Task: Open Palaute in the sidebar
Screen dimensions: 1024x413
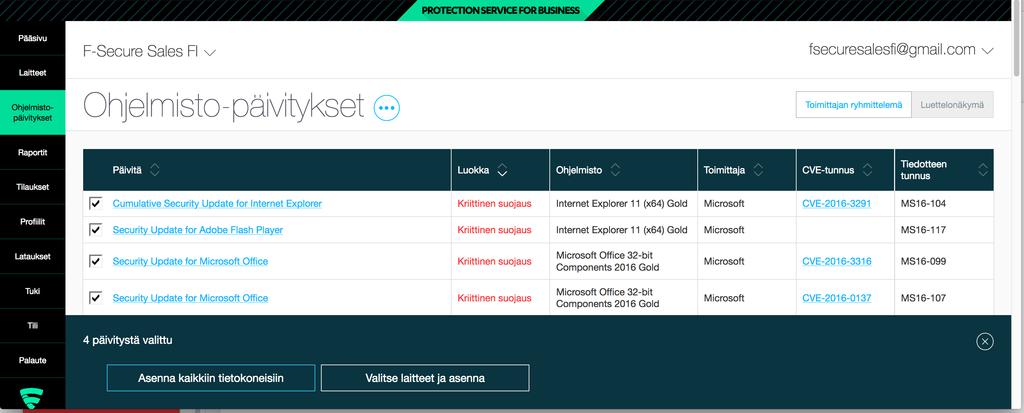Action: point(33,360)
